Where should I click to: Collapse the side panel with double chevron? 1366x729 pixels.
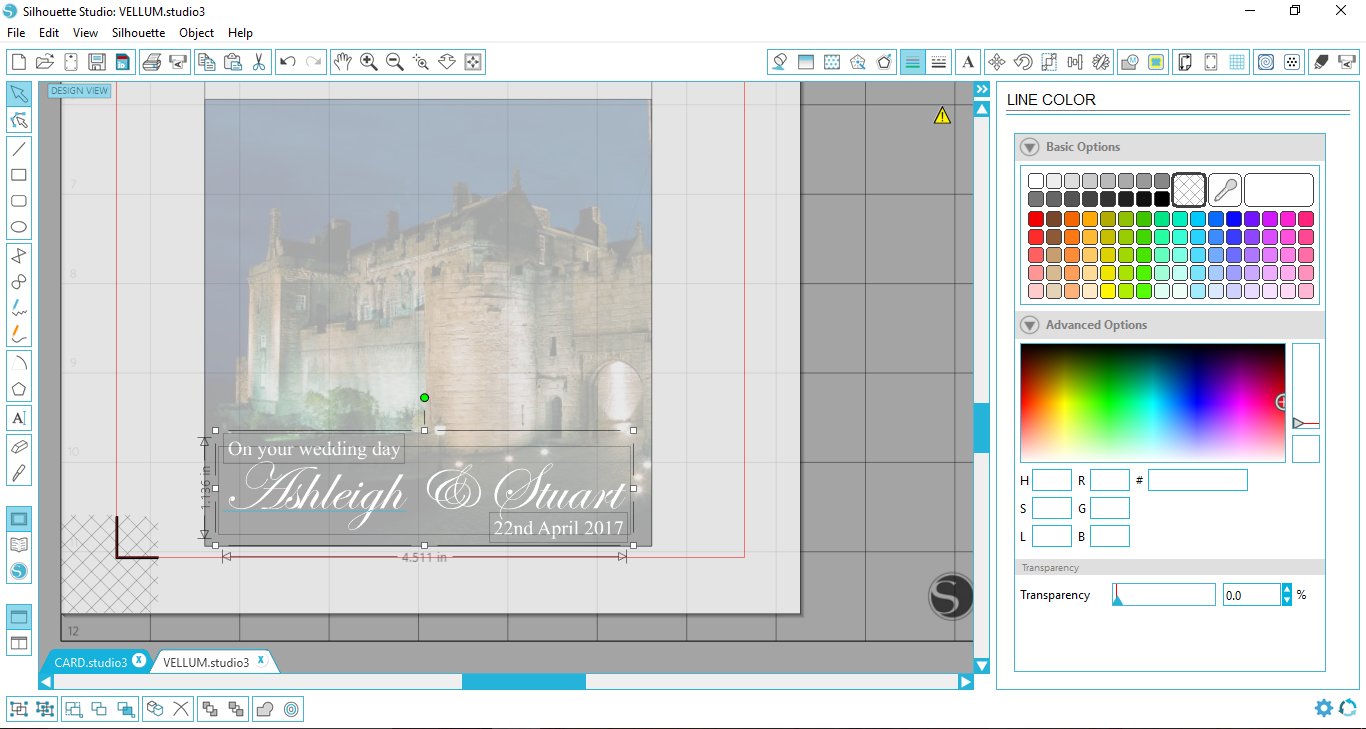coord(982,90)
